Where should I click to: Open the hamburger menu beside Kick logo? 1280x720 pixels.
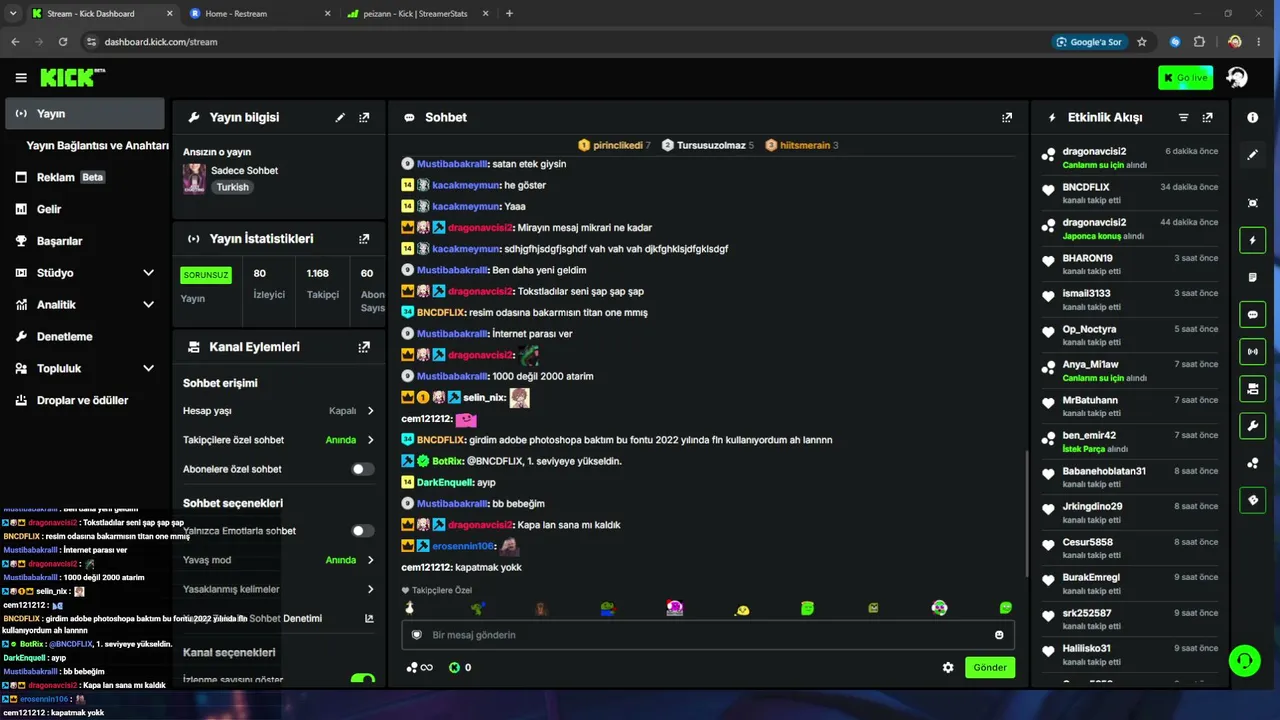pos(21,78)
